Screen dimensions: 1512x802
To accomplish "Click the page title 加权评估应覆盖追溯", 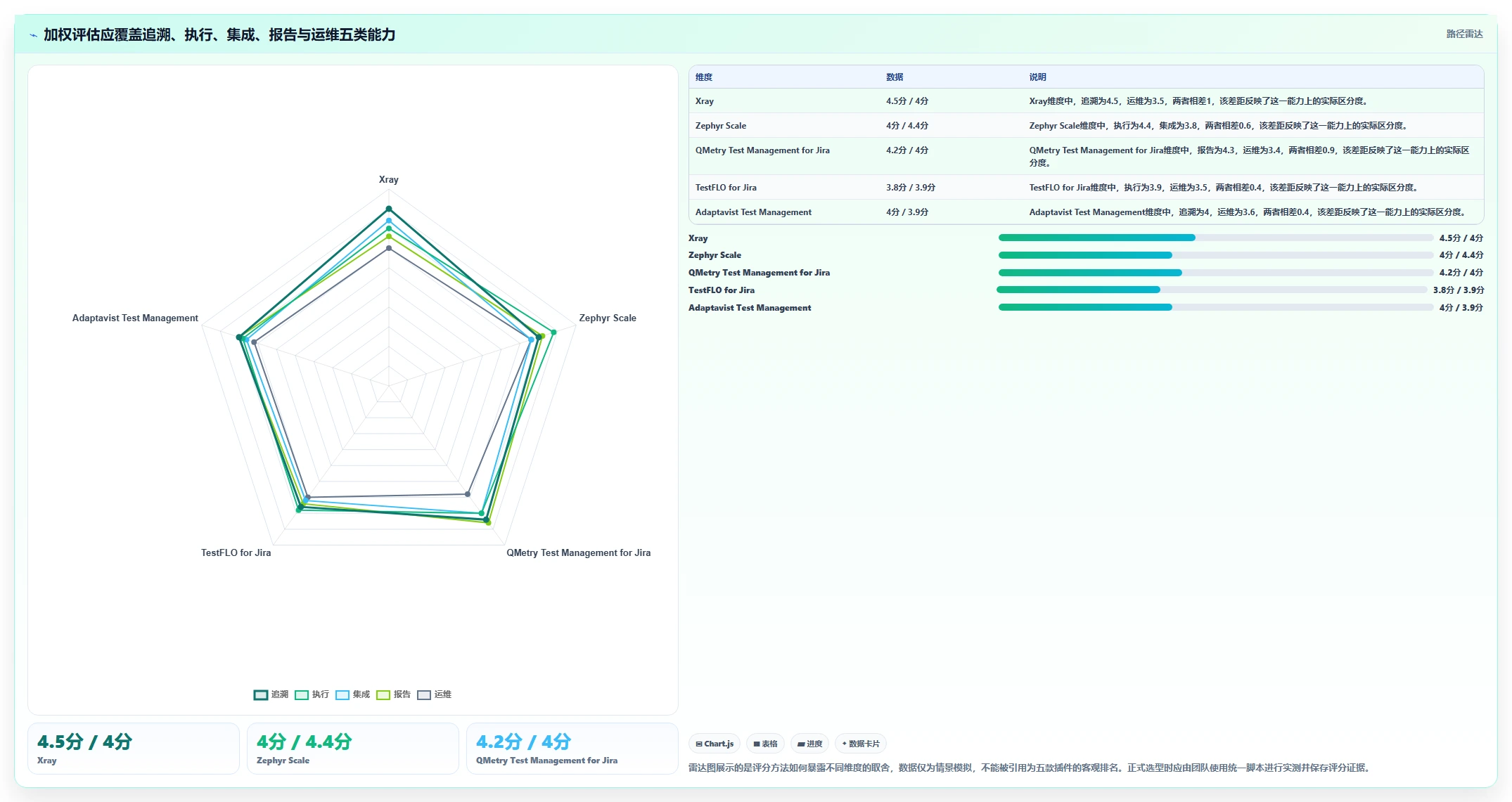I will [x=219, y=35].
